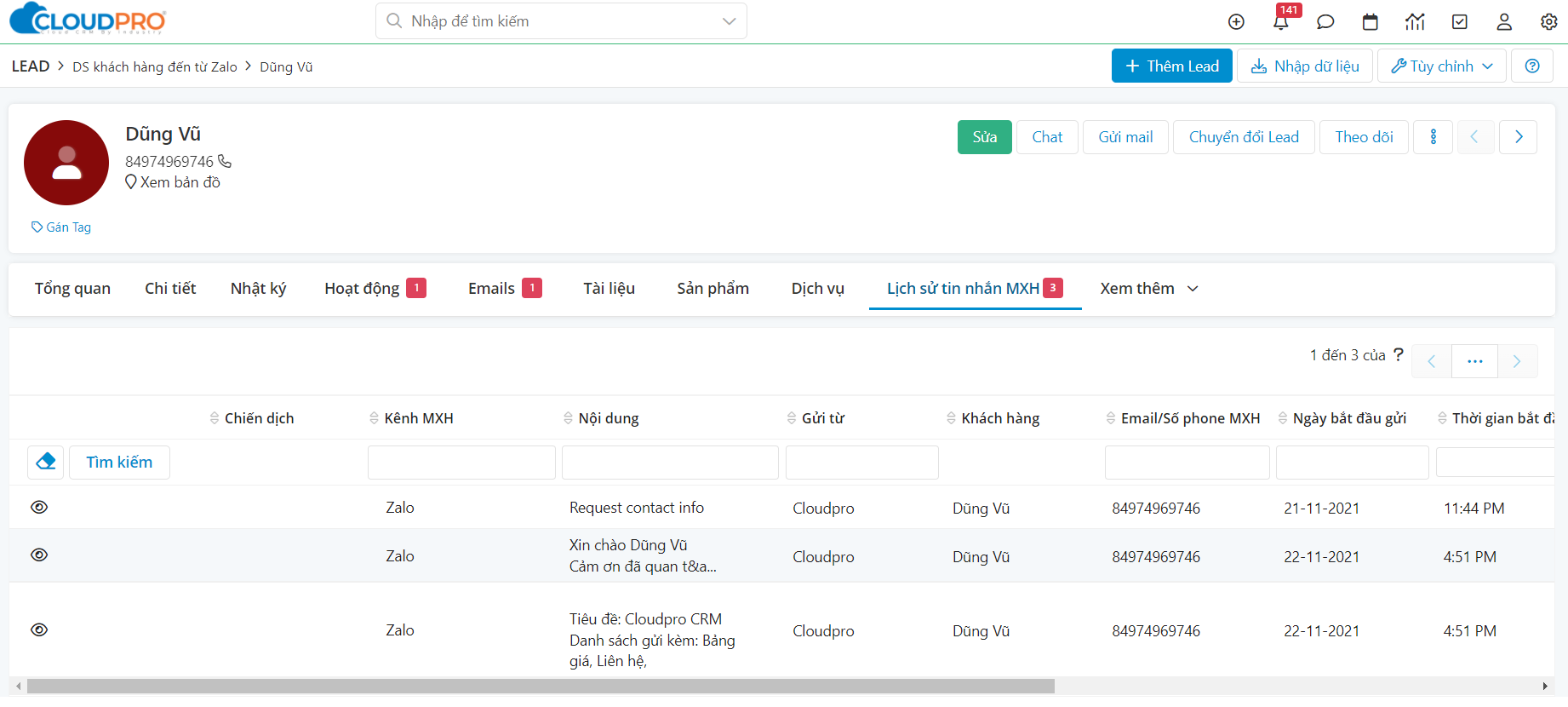Open the user profile icon
This screenshot has width=1568, height=707.
(x=1504, y=22)
